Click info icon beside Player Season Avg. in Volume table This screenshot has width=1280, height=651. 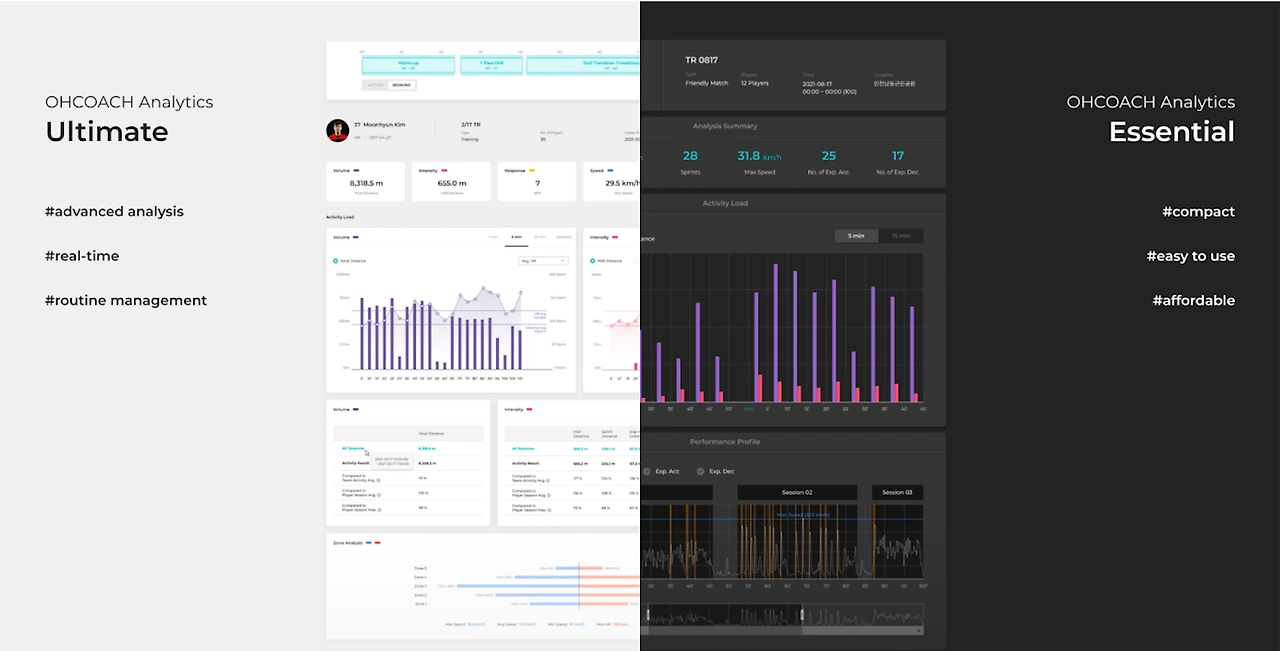click(x=379, y=495)
